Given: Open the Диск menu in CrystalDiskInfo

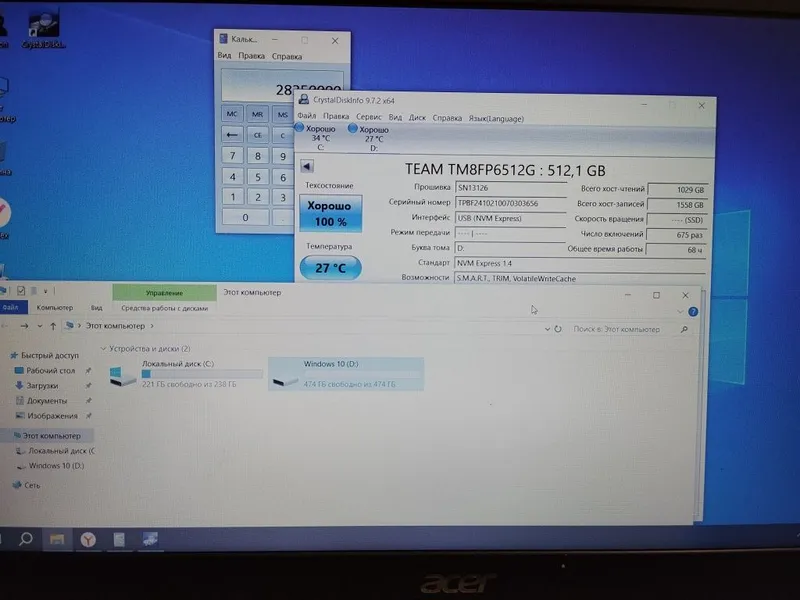Looking at the screenshot, I should click(417, 117).
